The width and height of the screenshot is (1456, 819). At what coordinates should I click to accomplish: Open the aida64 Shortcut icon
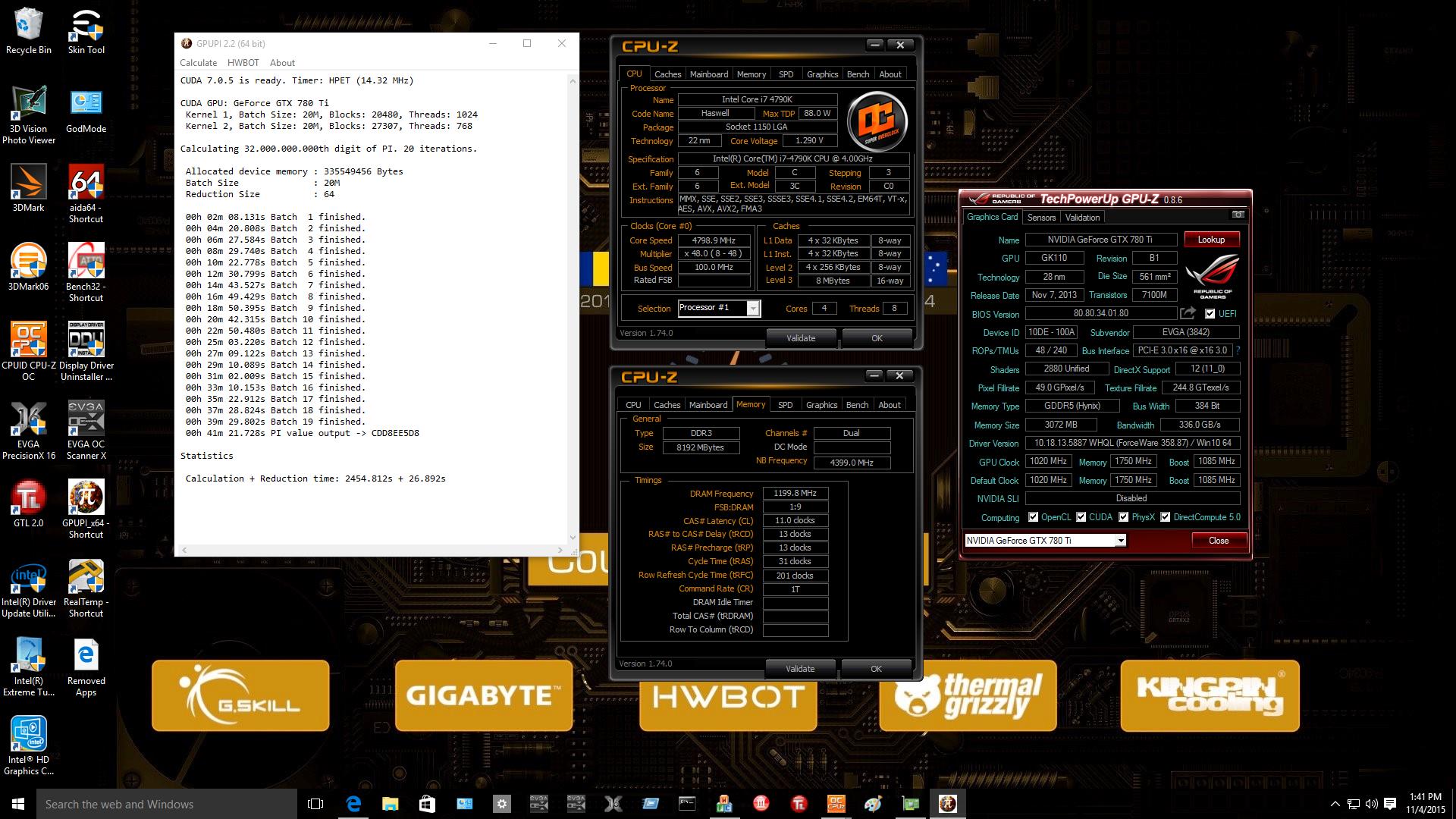pyautogui.click(x=86, y=194)
